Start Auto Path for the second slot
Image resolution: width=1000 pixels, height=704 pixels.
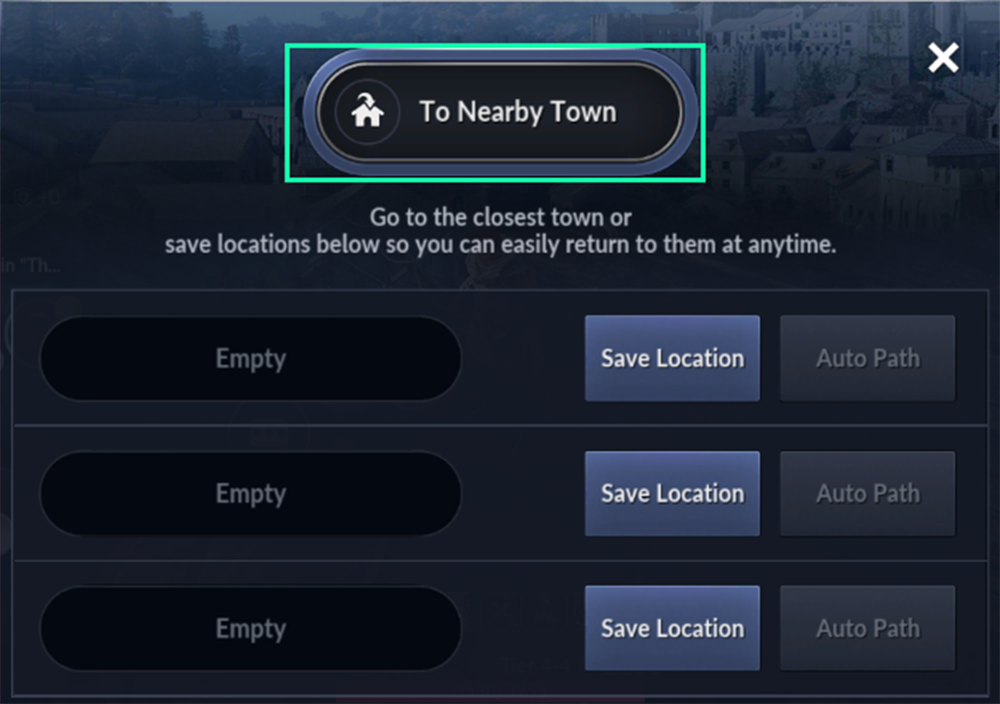pyautogui.click(x=868, y=494)
